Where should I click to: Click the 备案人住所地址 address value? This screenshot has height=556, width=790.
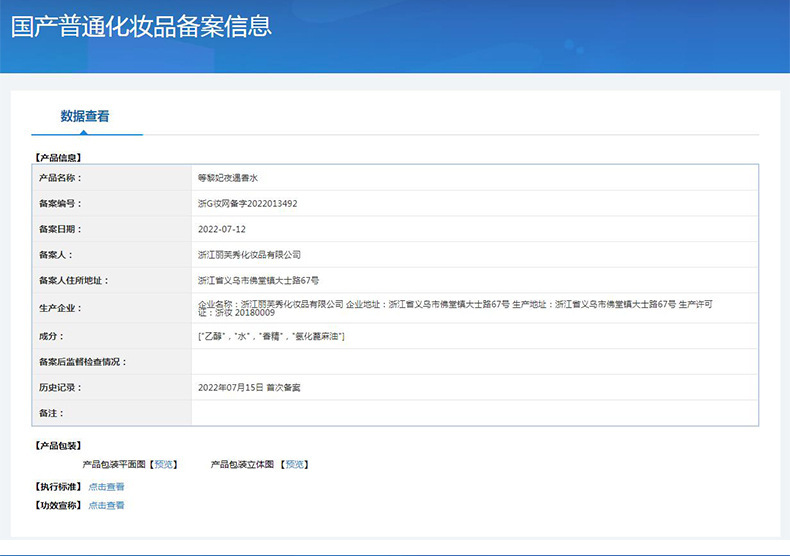[x=258, y=281]
